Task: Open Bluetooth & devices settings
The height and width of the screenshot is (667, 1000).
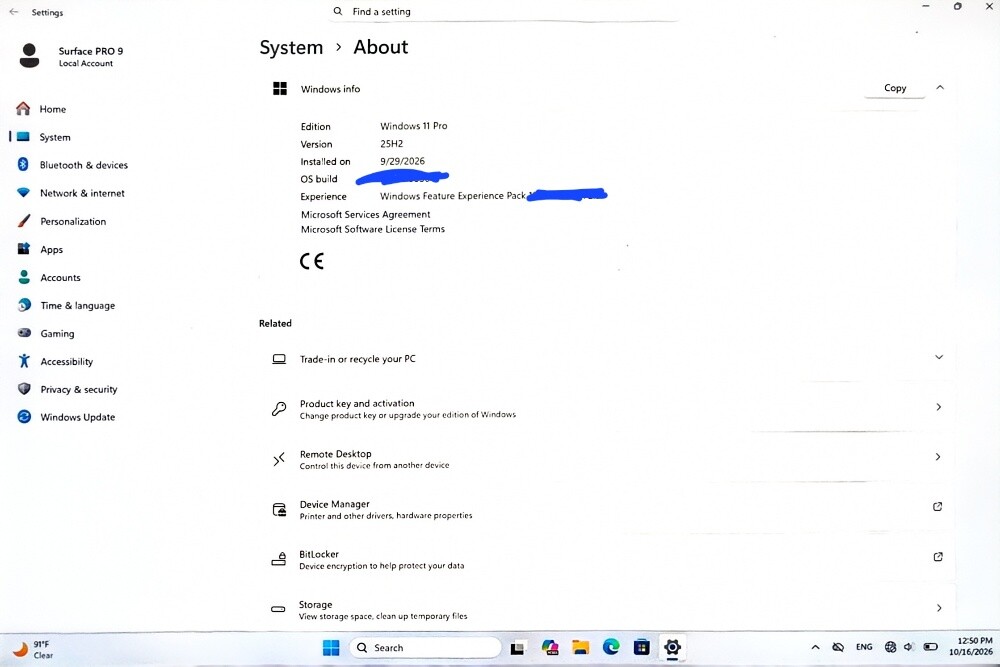Action: tap(71, 165)
